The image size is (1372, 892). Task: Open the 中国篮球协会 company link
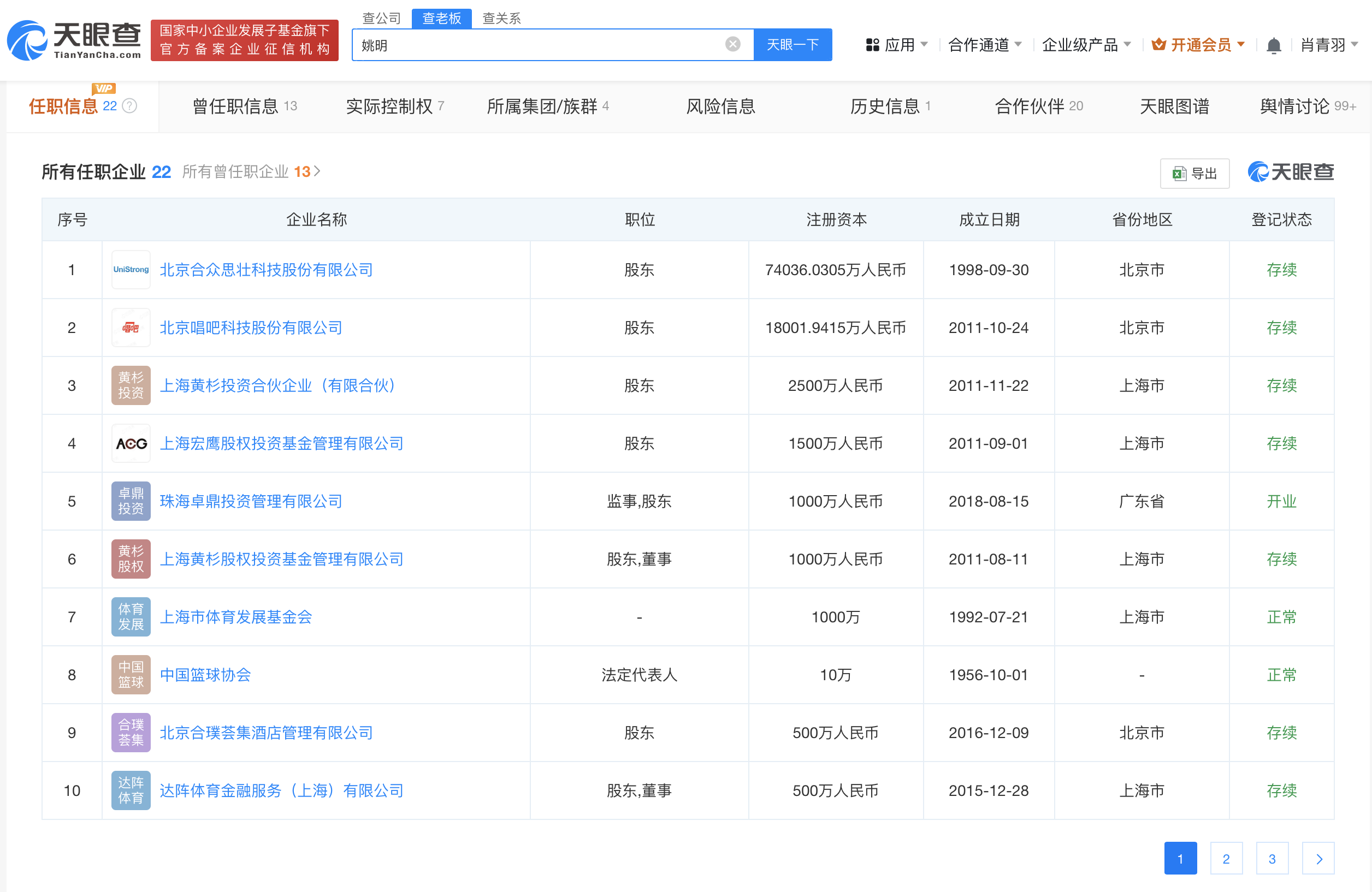[205, 674]
